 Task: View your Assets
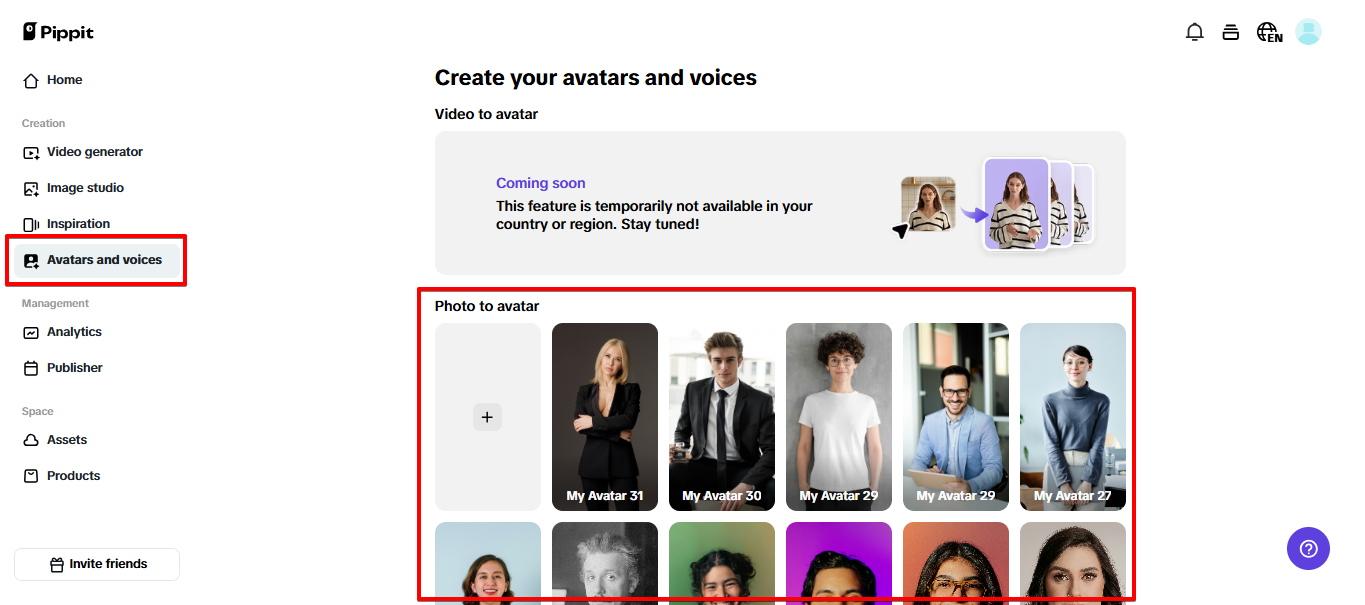point(66,439)
